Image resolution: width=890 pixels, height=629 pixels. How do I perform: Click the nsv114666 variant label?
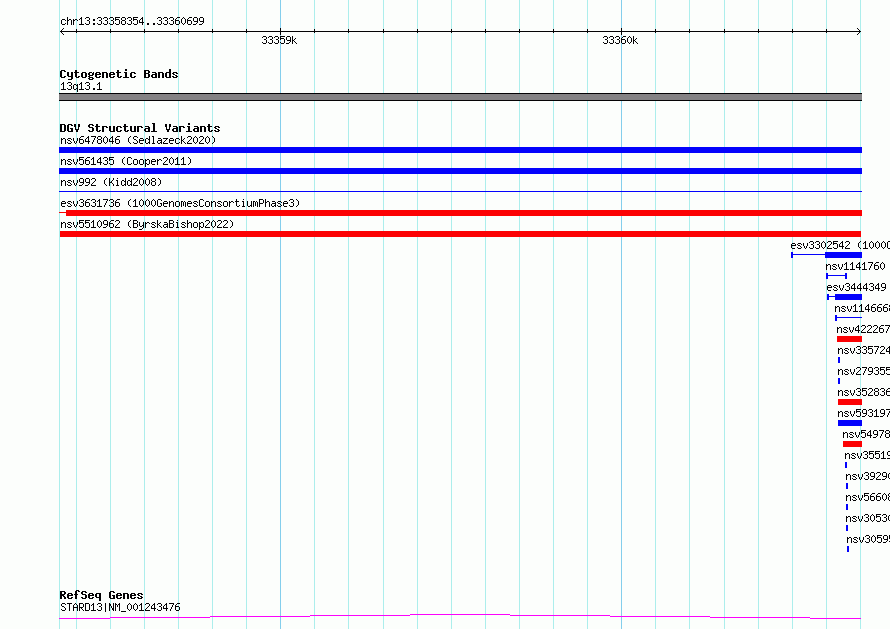862,308
